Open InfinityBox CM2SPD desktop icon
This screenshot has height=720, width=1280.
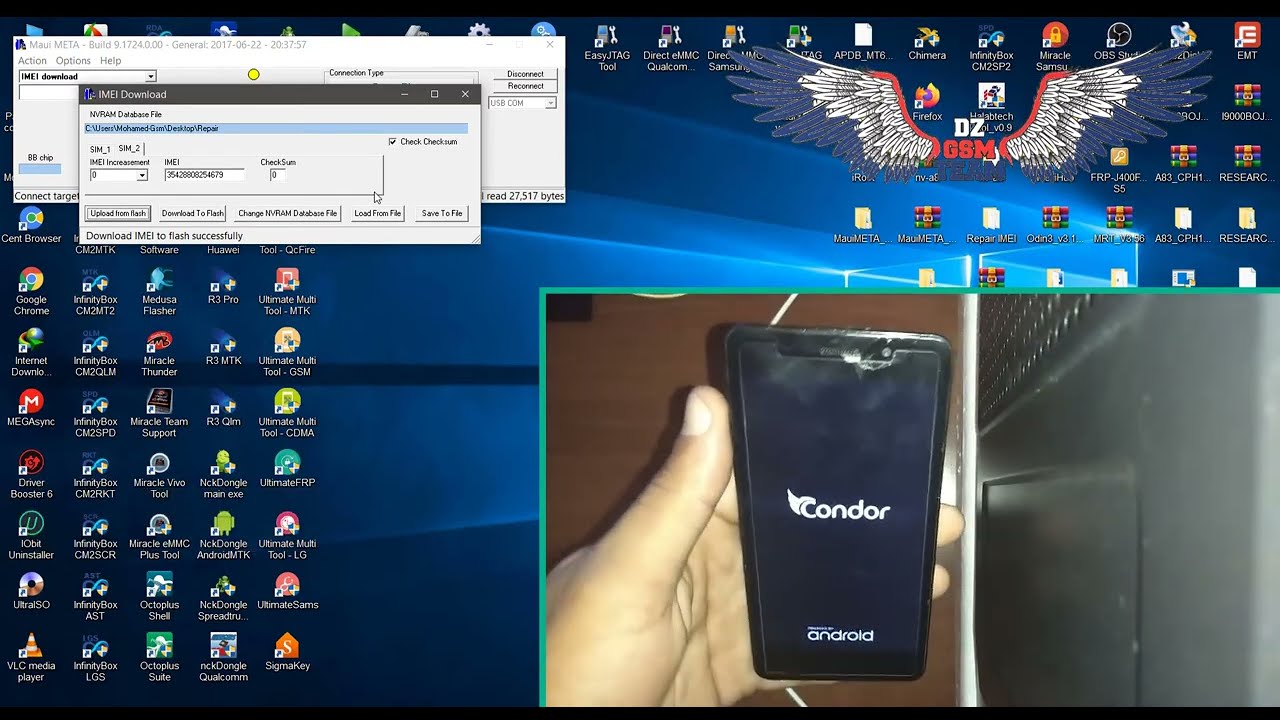[x=95, y=414]
